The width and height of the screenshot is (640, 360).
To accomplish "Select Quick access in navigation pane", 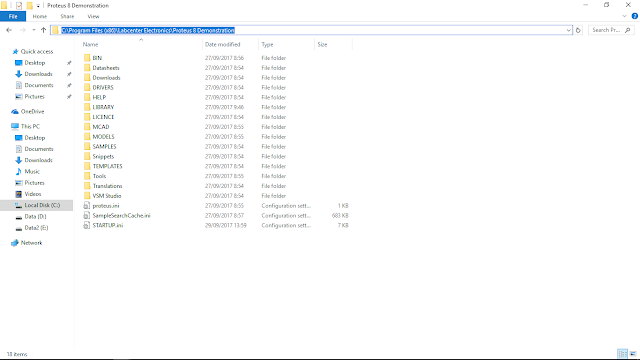I will (37, 51).
